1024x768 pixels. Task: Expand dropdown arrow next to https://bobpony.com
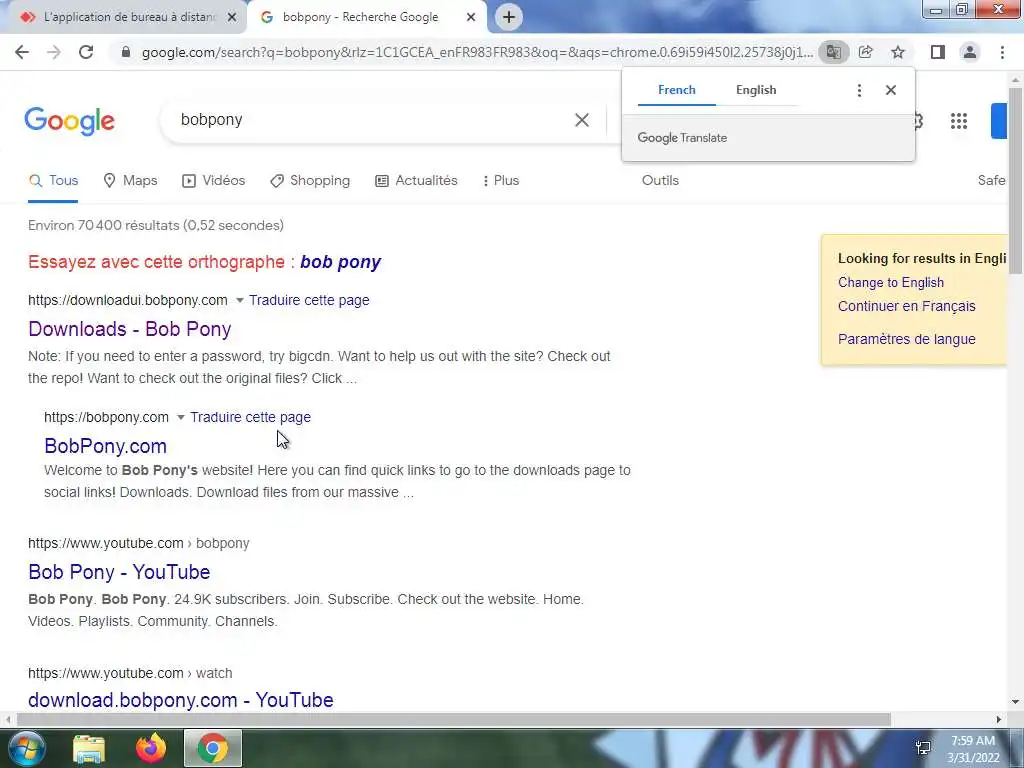point(180,417)
